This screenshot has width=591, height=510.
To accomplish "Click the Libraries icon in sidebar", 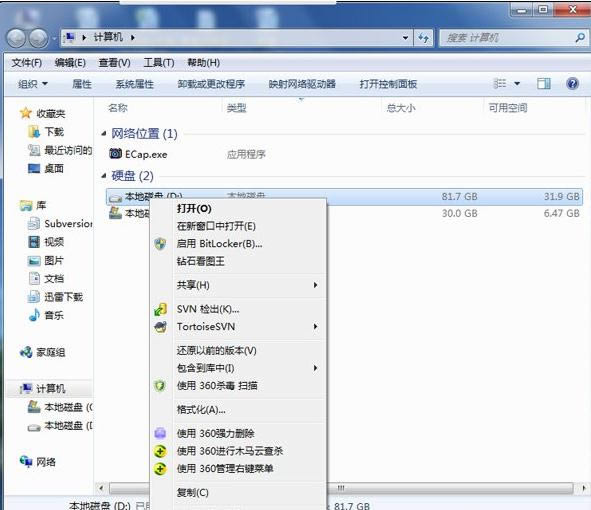I will coord(26,205).
